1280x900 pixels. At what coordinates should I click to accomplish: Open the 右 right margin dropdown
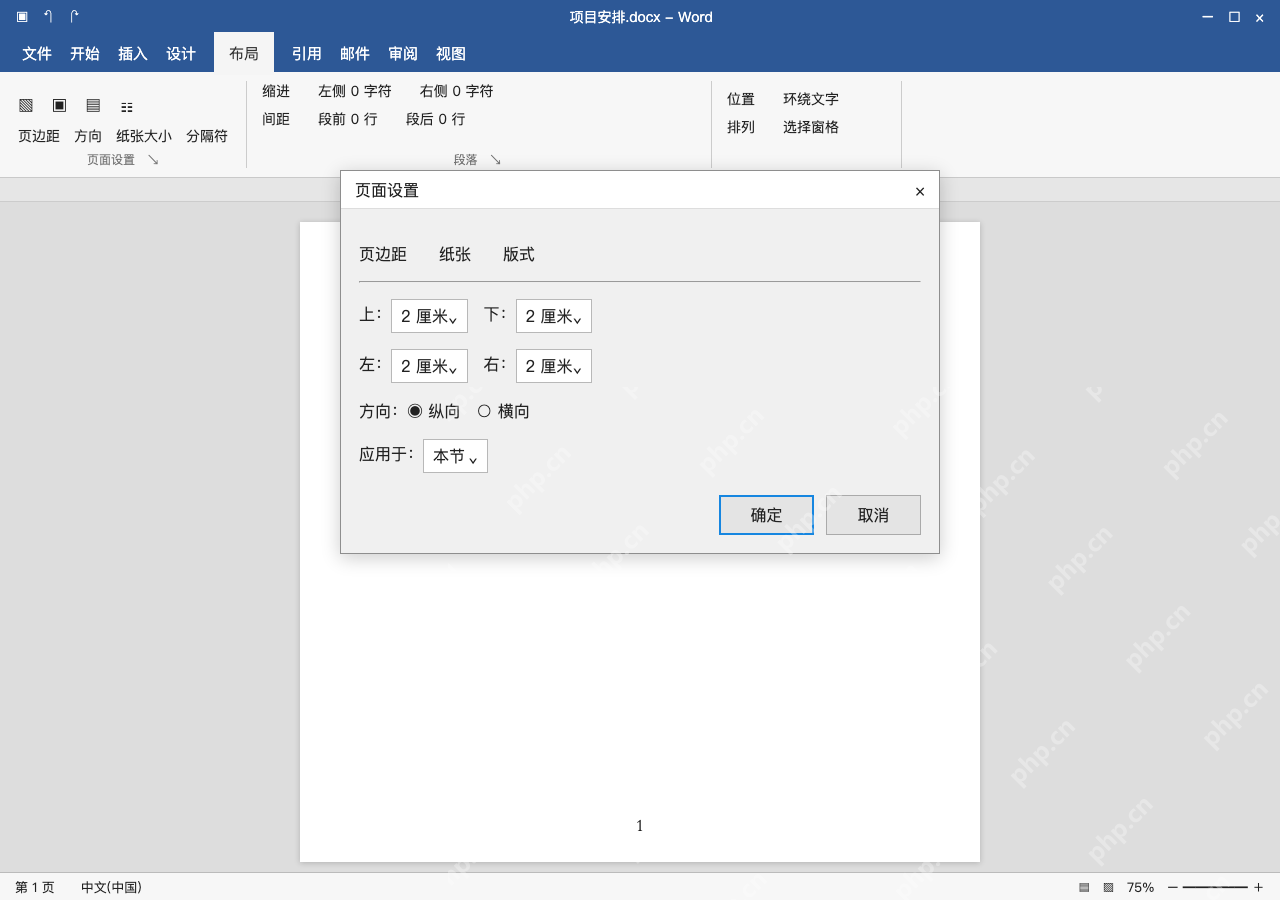554,366
